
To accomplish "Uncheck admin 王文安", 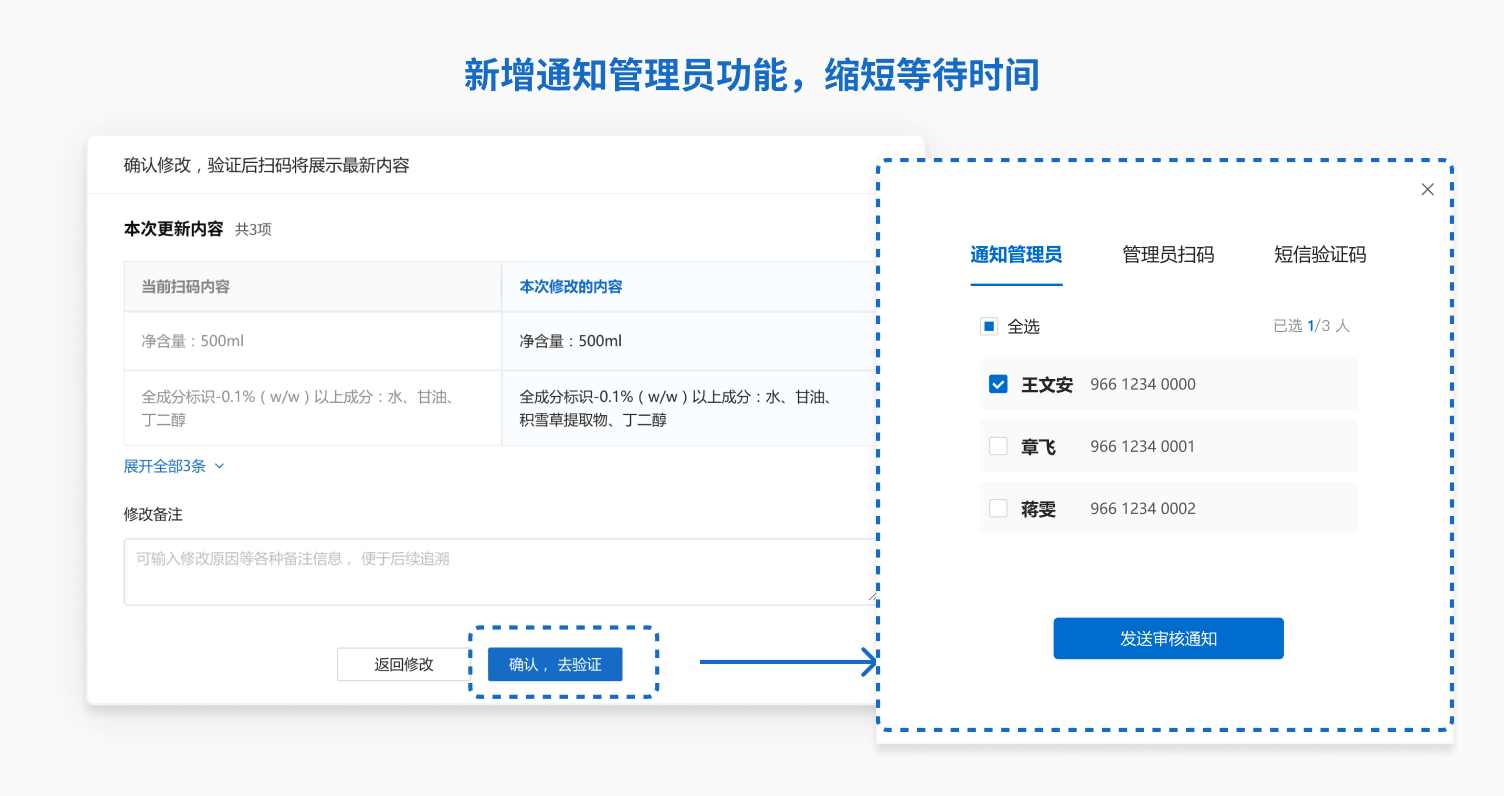I will click(x=997, y=383).
